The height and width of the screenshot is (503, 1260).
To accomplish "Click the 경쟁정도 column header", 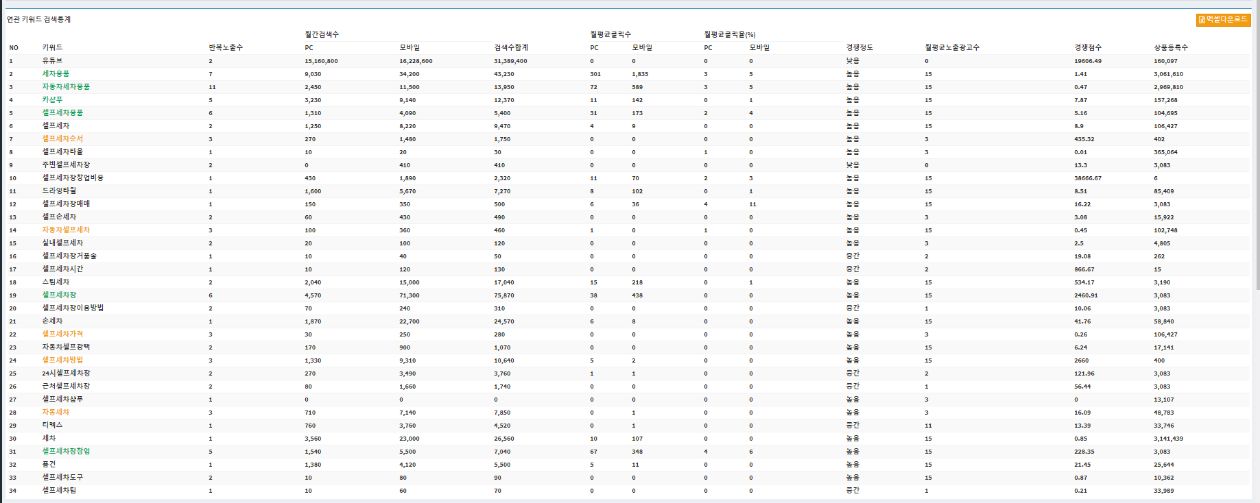I will 859,47.
